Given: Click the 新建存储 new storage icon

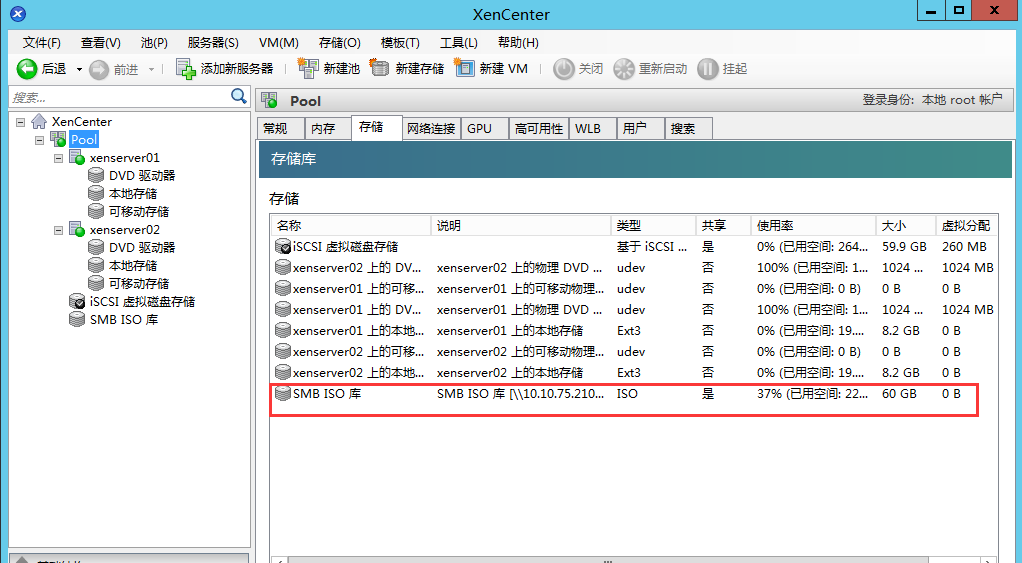Looking at the screenshot, I should (x=379, y=68).
